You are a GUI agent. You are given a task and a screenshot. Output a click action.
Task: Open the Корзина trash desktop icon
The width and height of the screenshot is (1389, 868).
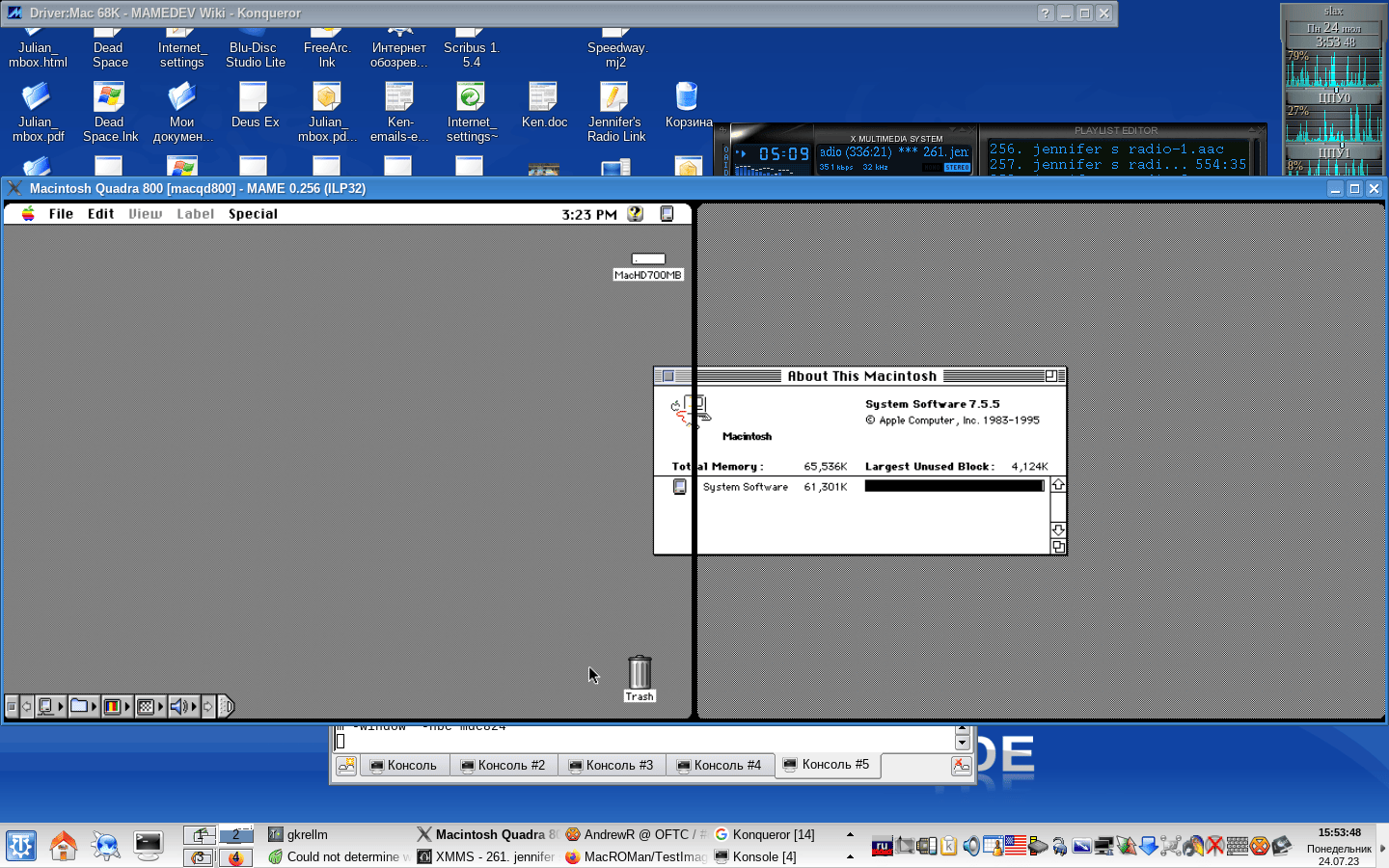(688, 104)
